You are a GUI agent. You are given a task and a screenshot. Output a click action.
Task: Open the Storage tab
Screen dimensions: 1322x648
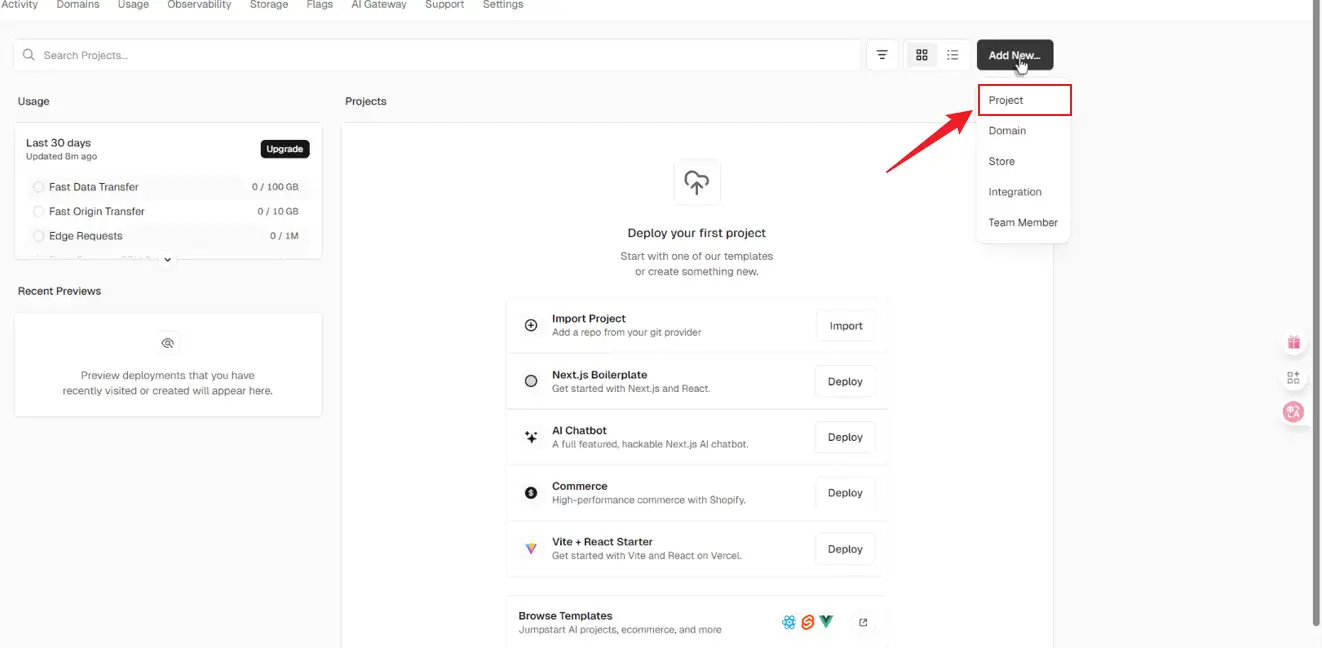tap(269, 5)
